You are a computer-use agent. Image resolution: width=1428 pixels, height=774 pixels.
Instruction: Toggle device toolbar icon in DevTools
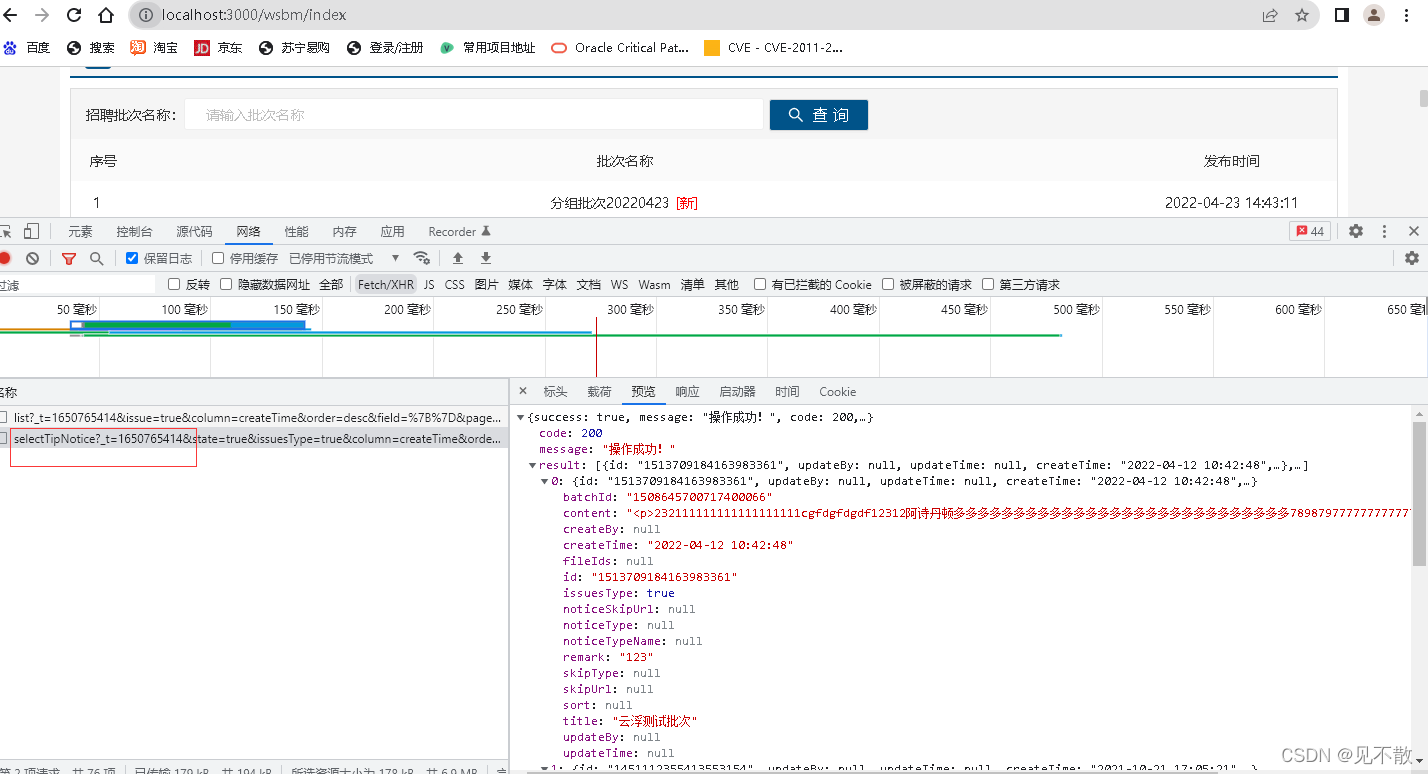pos(32,231)
